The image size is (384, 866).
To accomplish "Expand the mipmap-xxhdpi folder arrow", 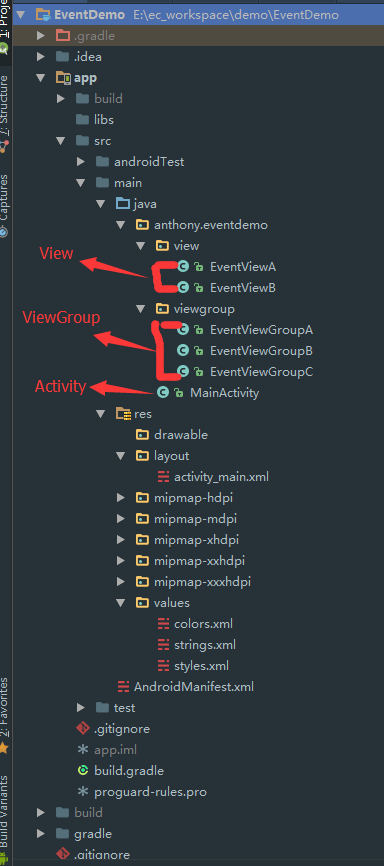I will [120, 561].
